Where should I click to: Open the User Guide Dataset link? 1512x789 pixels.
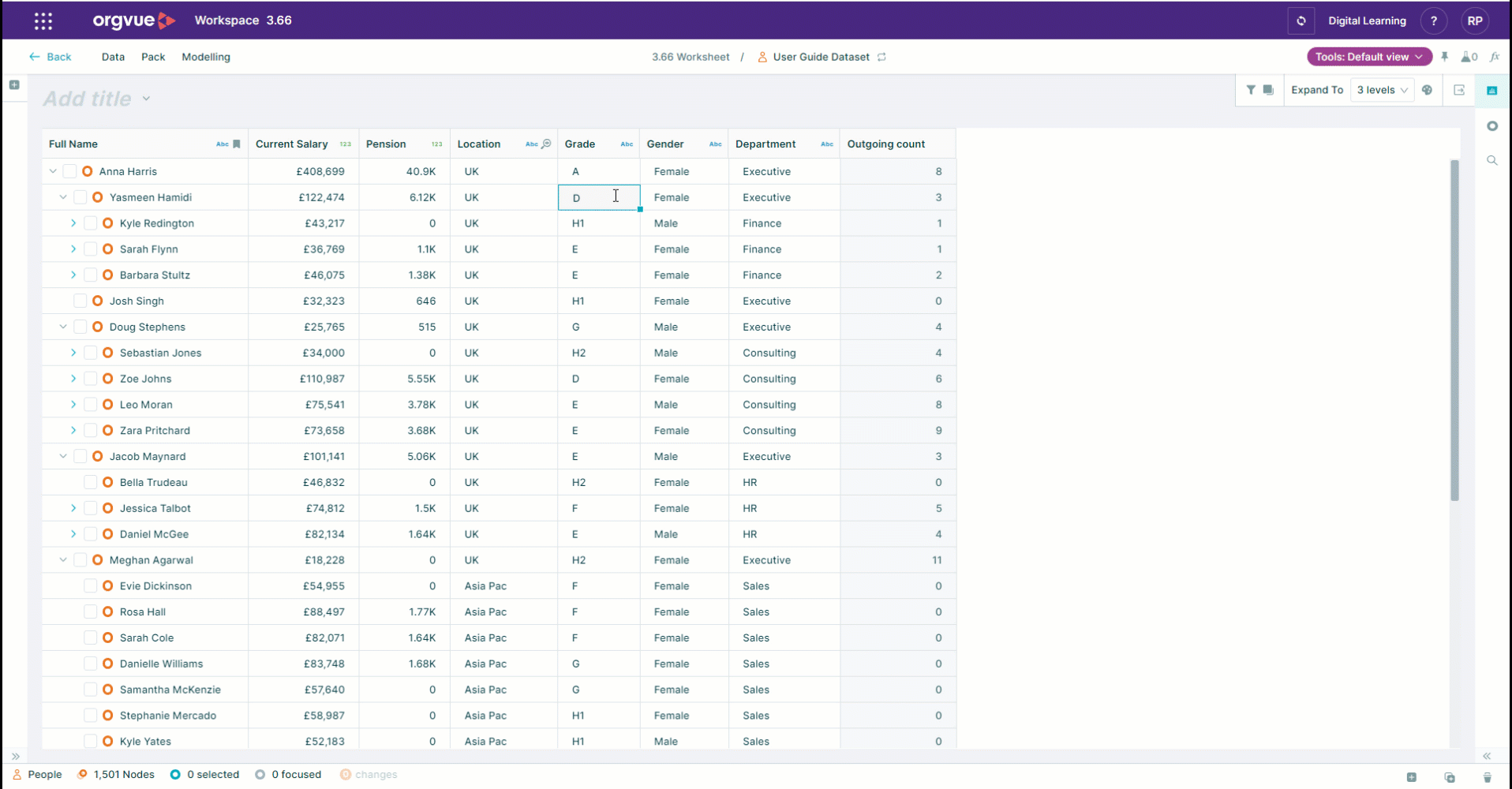pos(821,57)
